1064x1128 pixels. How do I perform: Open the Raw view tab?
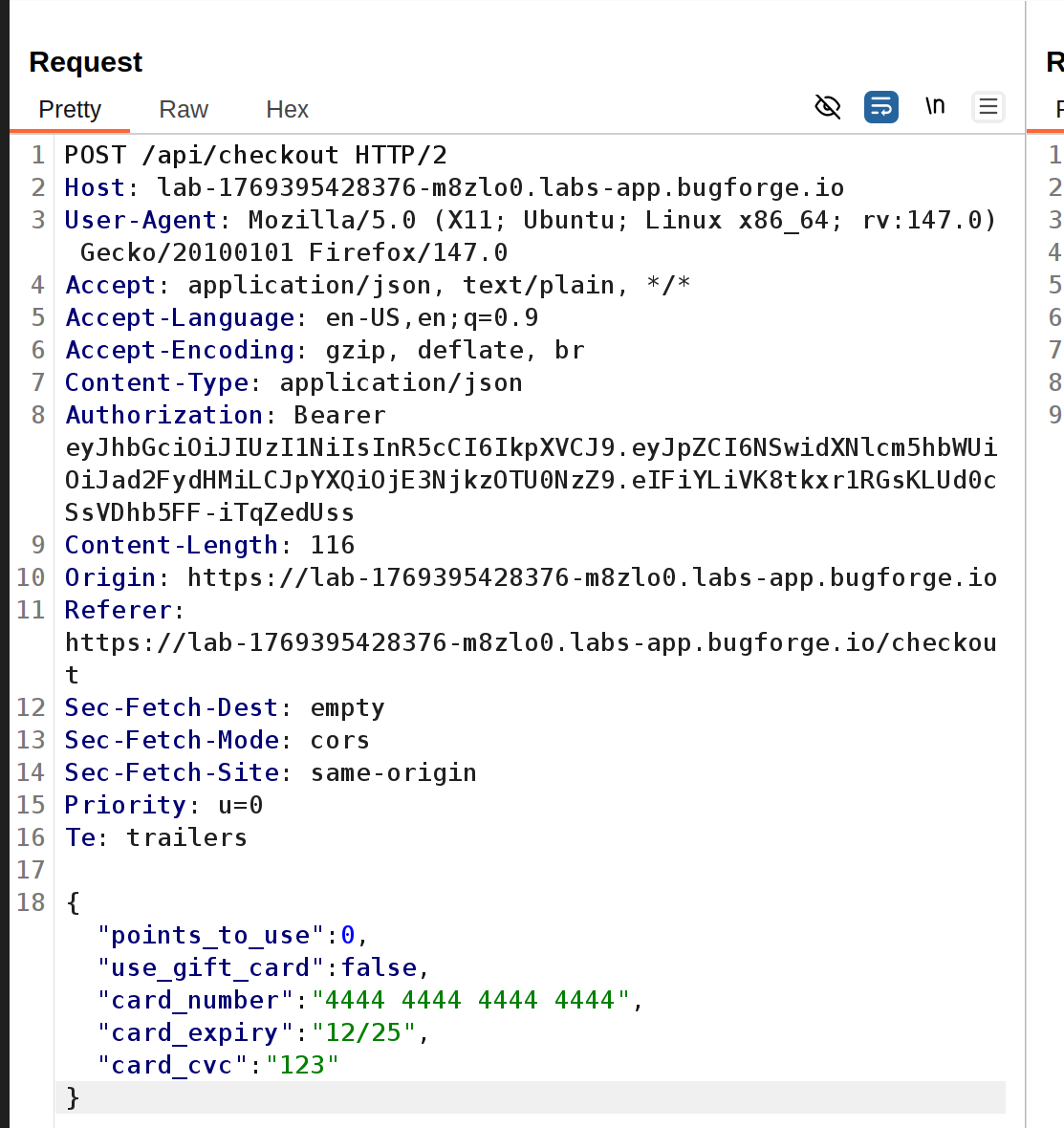click(x=184, y=110)
